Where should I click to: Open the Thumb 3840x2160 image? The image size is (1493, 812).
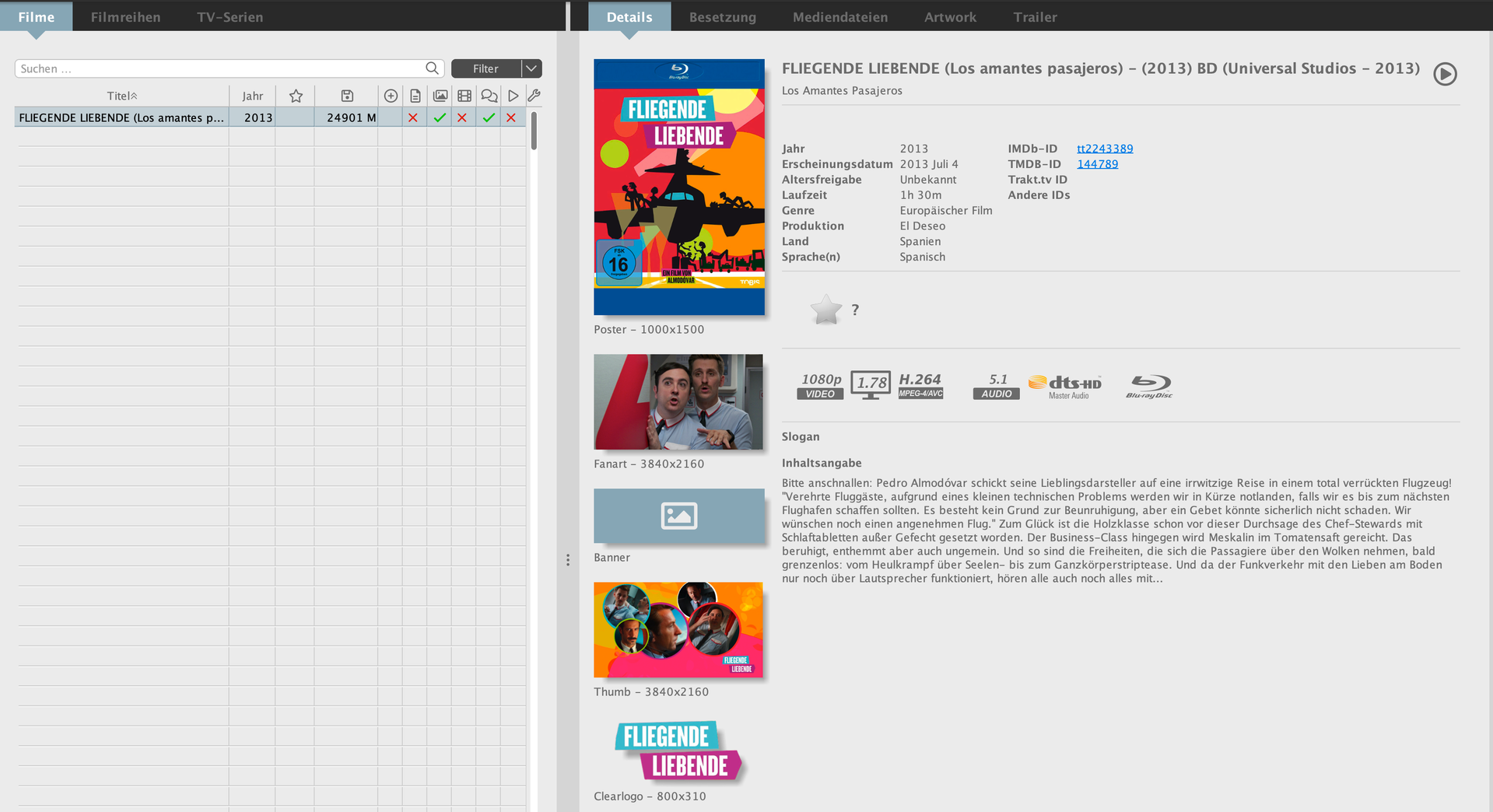678,630
